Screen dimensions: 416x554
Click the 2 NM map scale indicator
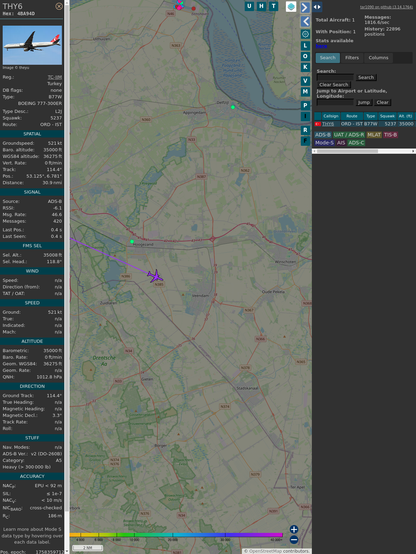[87, 548]
